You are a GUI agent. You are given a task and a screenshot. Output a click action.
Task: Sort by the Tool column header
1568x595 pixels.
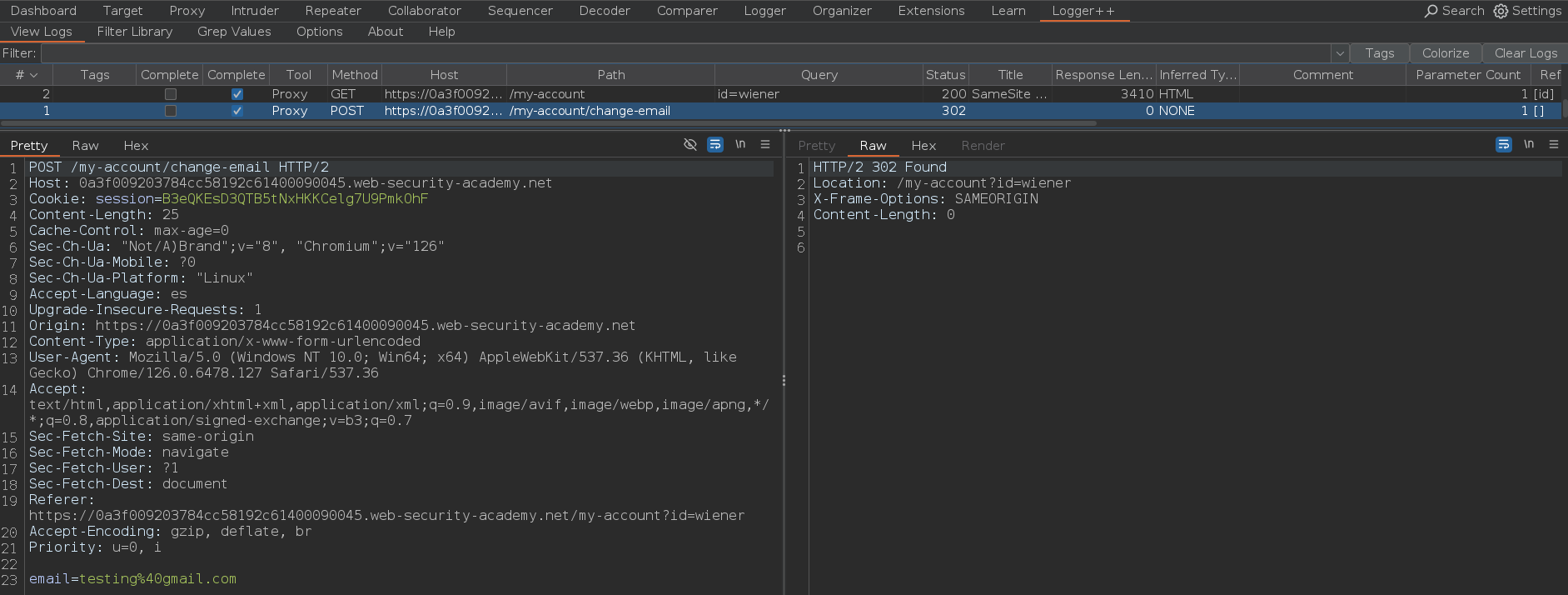click(x=298, y=75)
